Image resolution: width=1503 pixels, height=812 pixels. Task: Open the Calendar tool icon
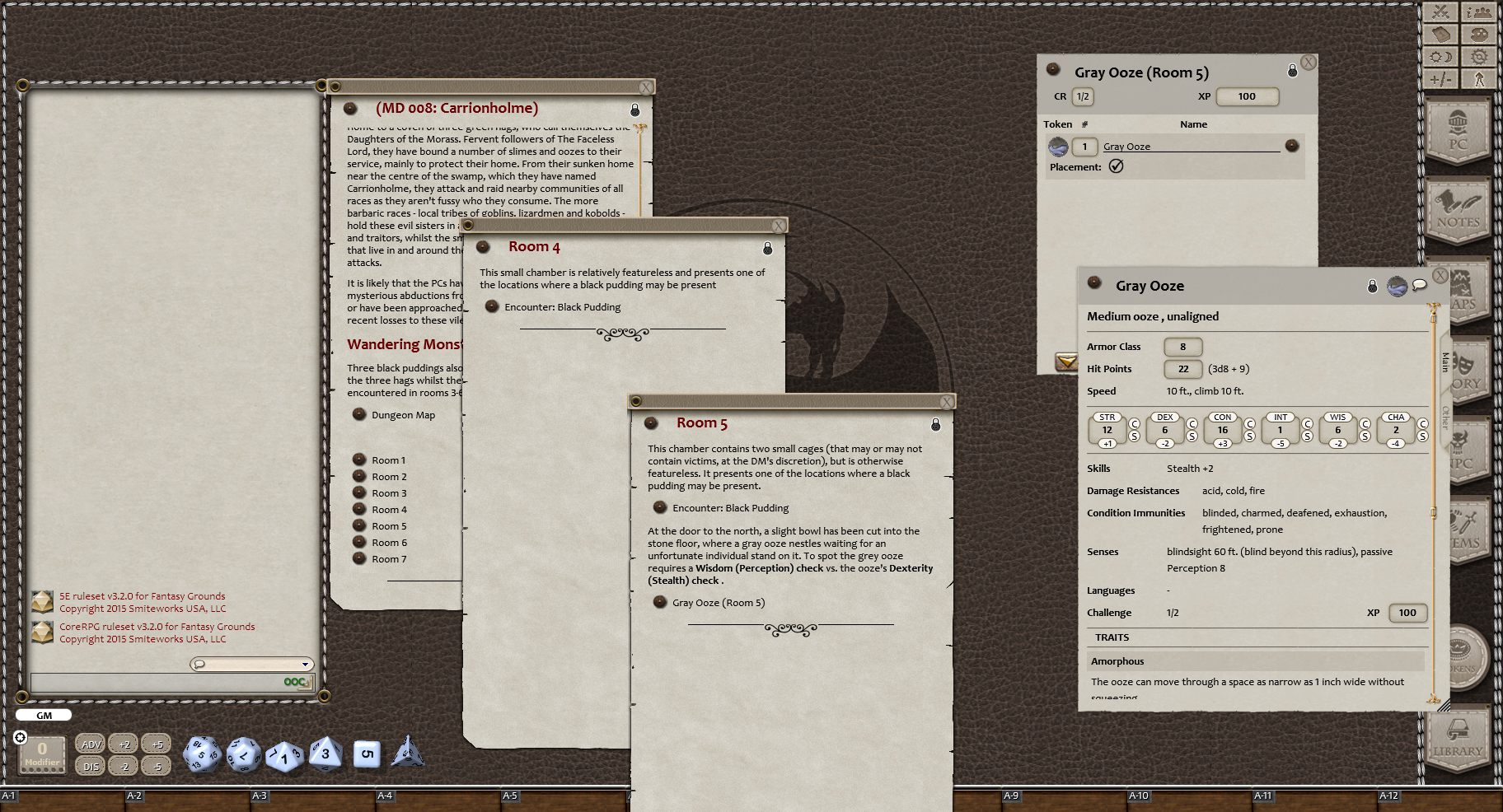click(1440, 34)
